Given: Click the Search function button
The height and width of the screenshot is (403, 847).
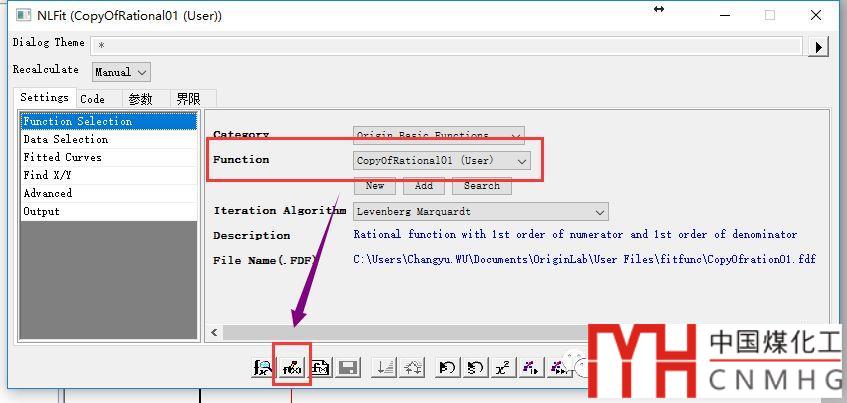Looking at the screenshot, I should click(482, 186).
